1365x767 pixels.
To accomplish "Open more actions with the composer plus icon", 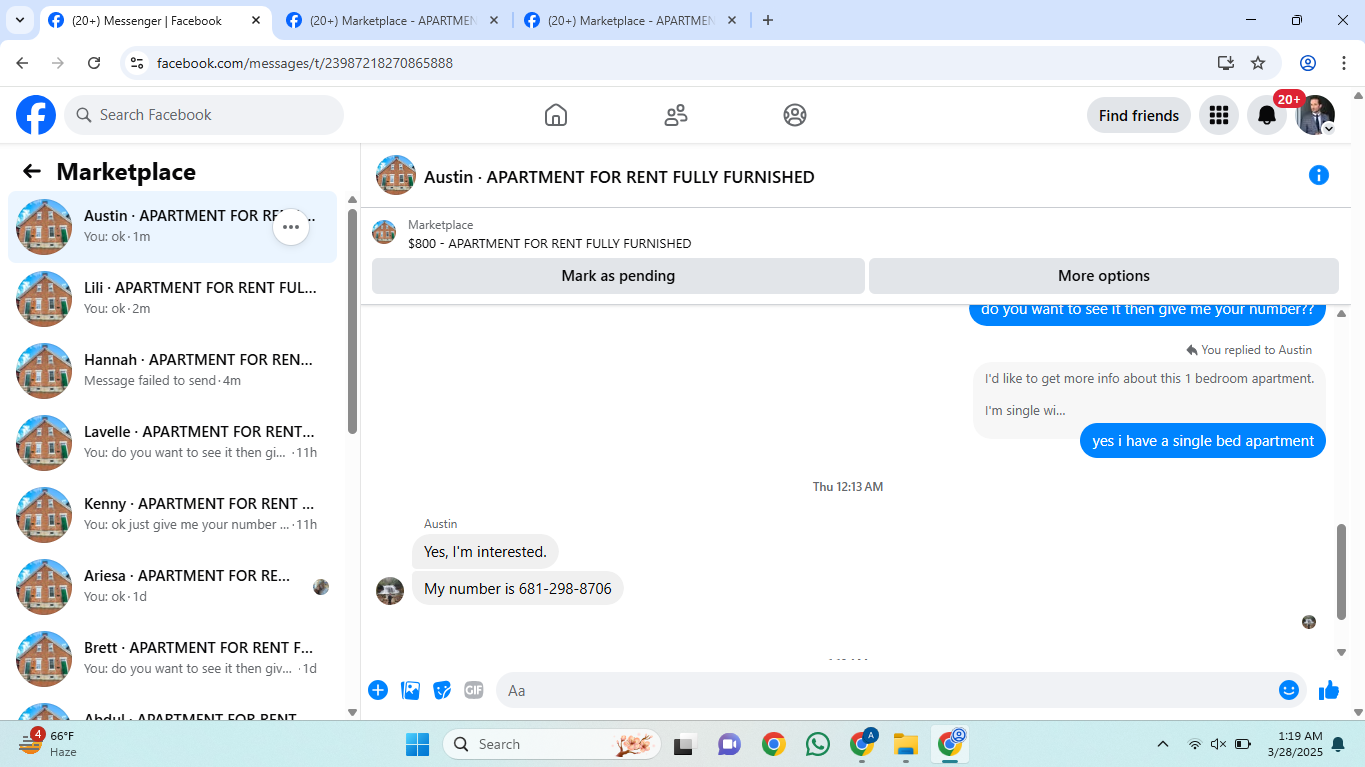I will click(x=378, y=690).
